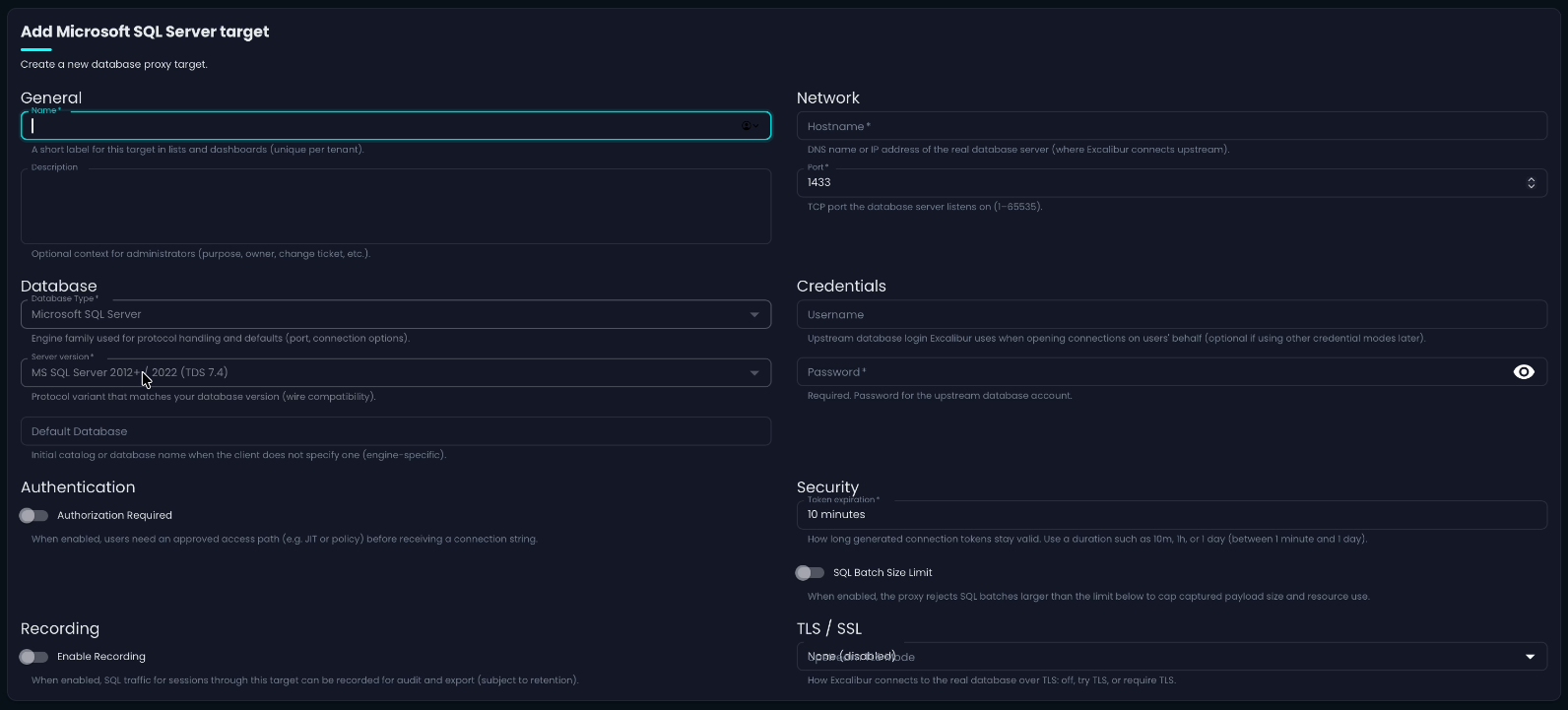Click the Username input field
Viewport: 1568px width, 710px height.
pyautogui.click(x=1172, y=314)
